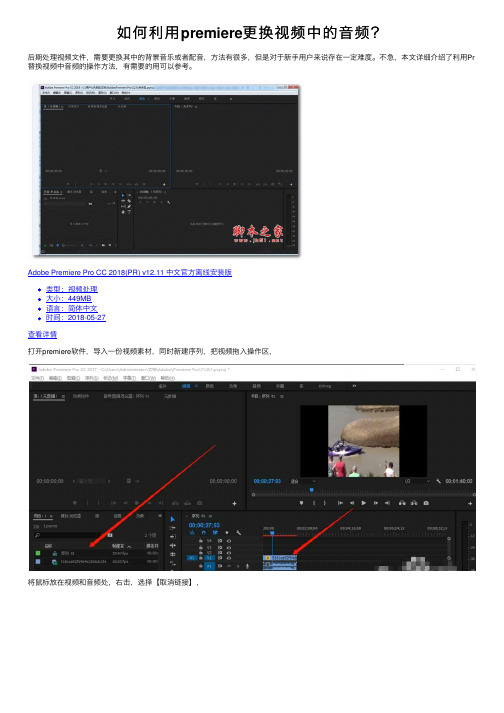Viewport: 504px width, 713px height.
Task: Export a frame with the camera icon
Action: point(426,503)
